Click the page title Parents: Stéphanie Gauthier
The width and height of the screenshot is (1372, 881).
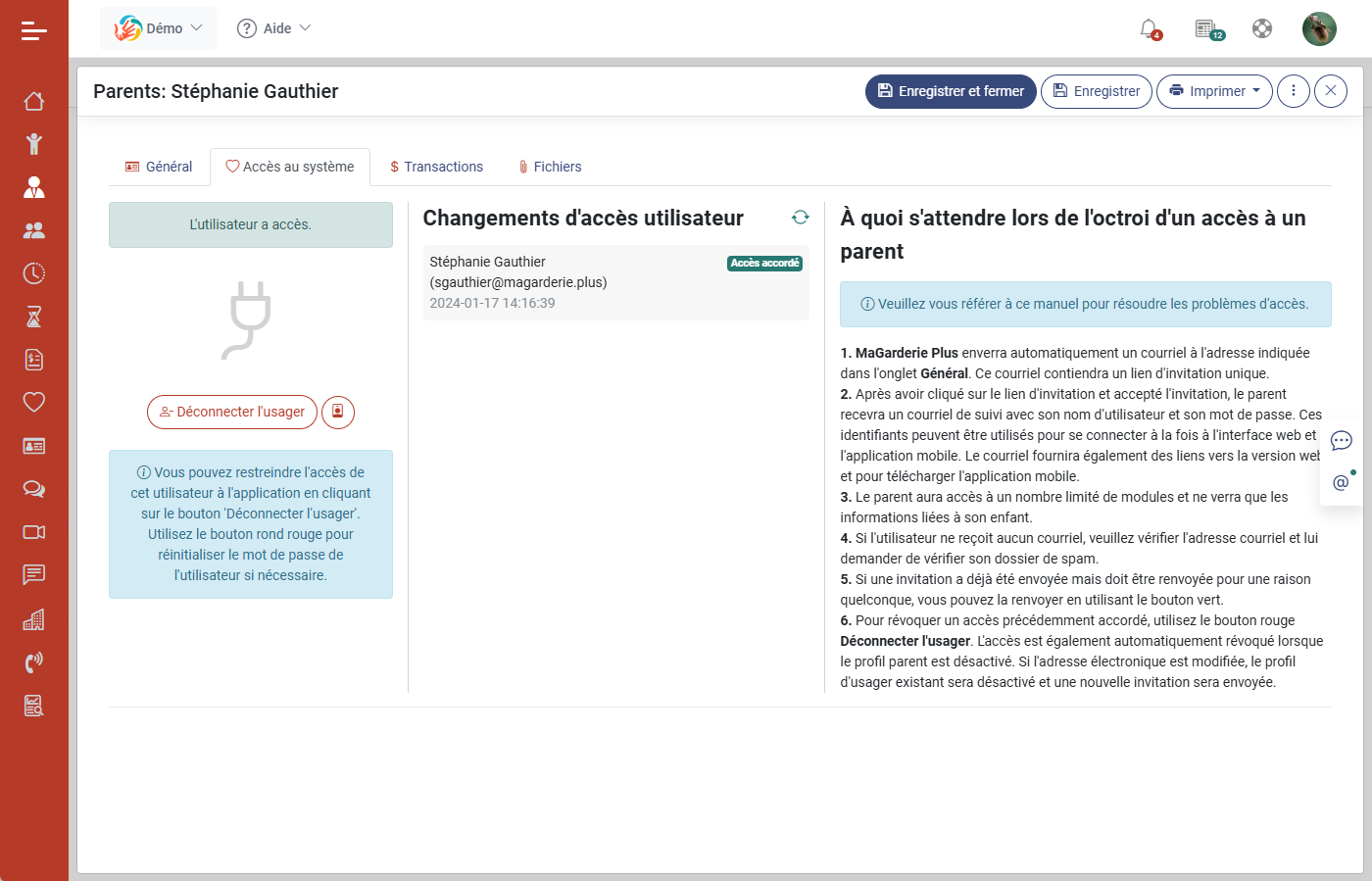point(216,91)
